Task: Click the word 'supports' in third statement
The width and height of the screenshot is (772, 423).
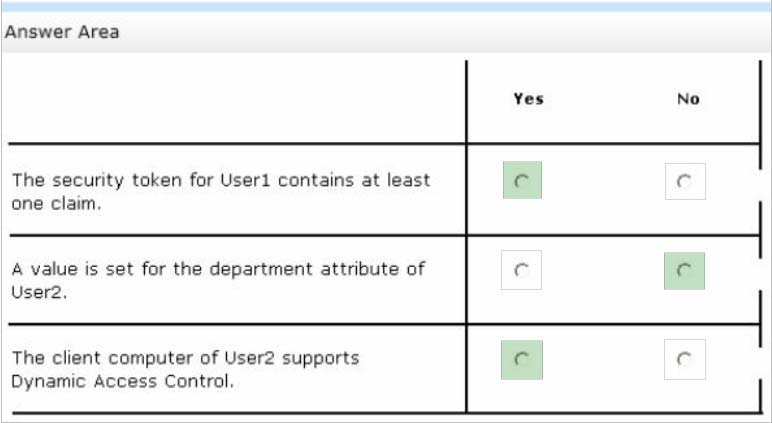Action: [321, 359]
